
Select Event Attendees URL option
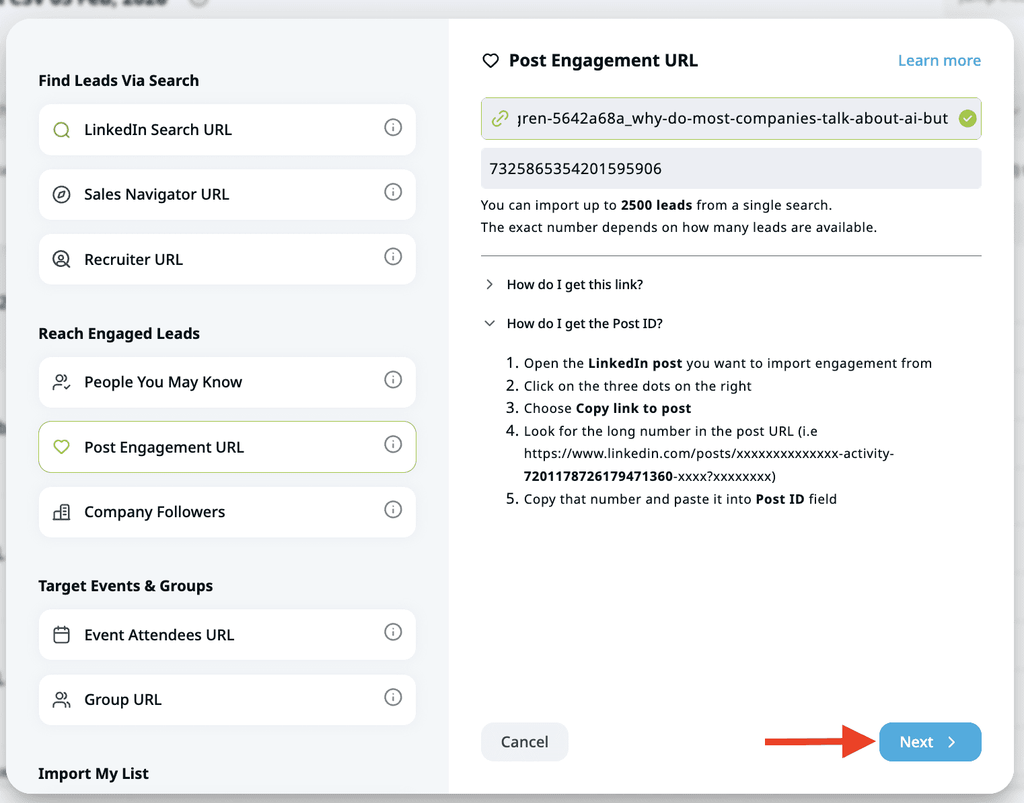click(x=227, y=635)
